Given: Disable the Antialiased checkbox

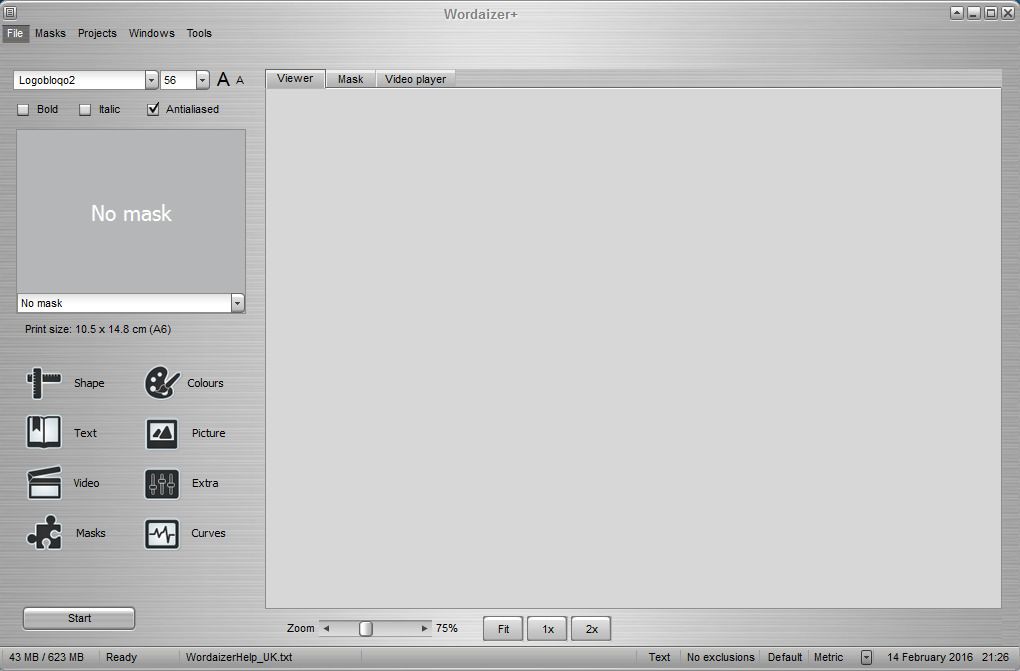Looking at the screenshot, I should (152, 109).
